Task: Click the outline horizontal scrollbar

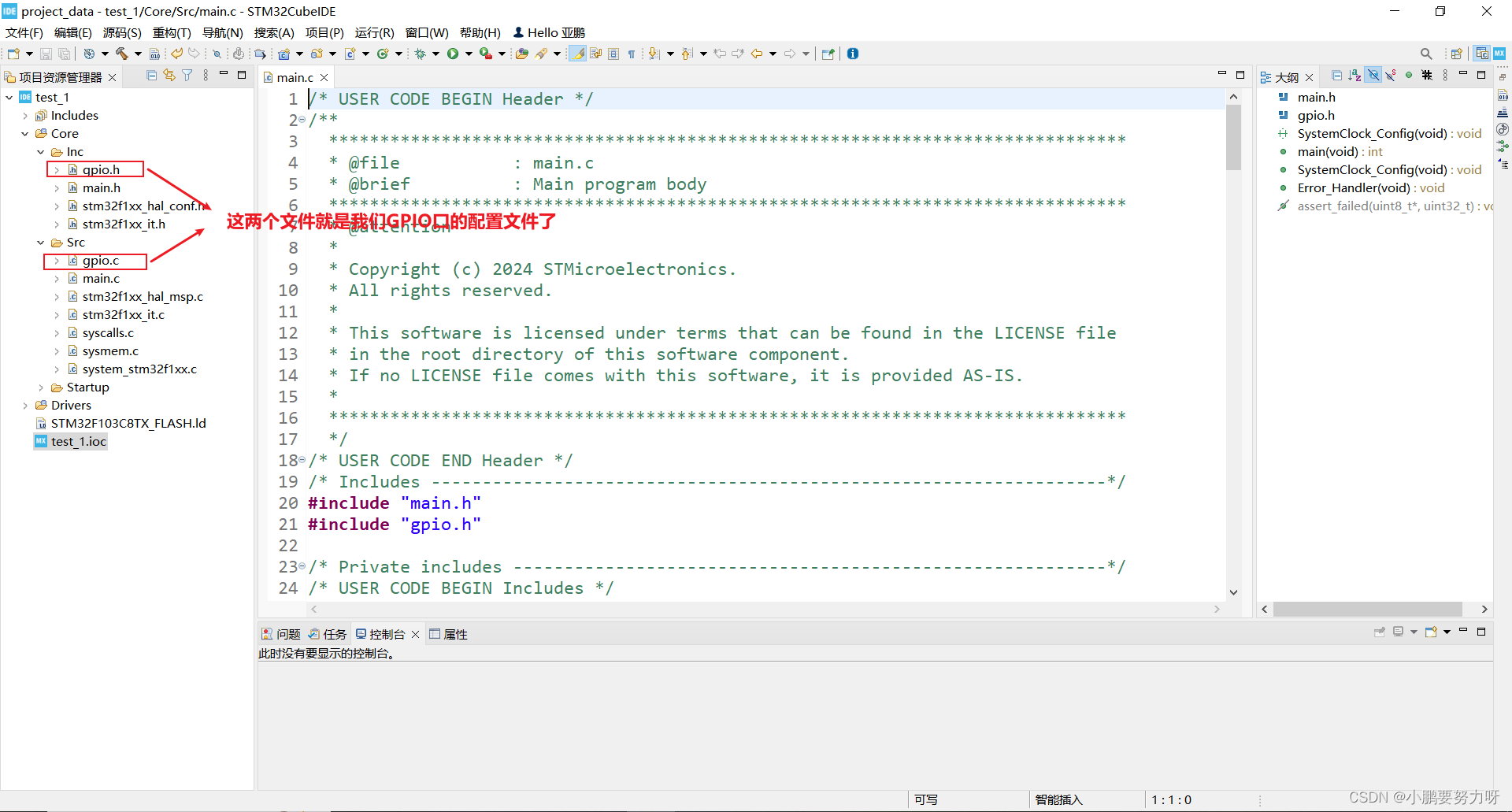Action: click(x=1367, y=609)
